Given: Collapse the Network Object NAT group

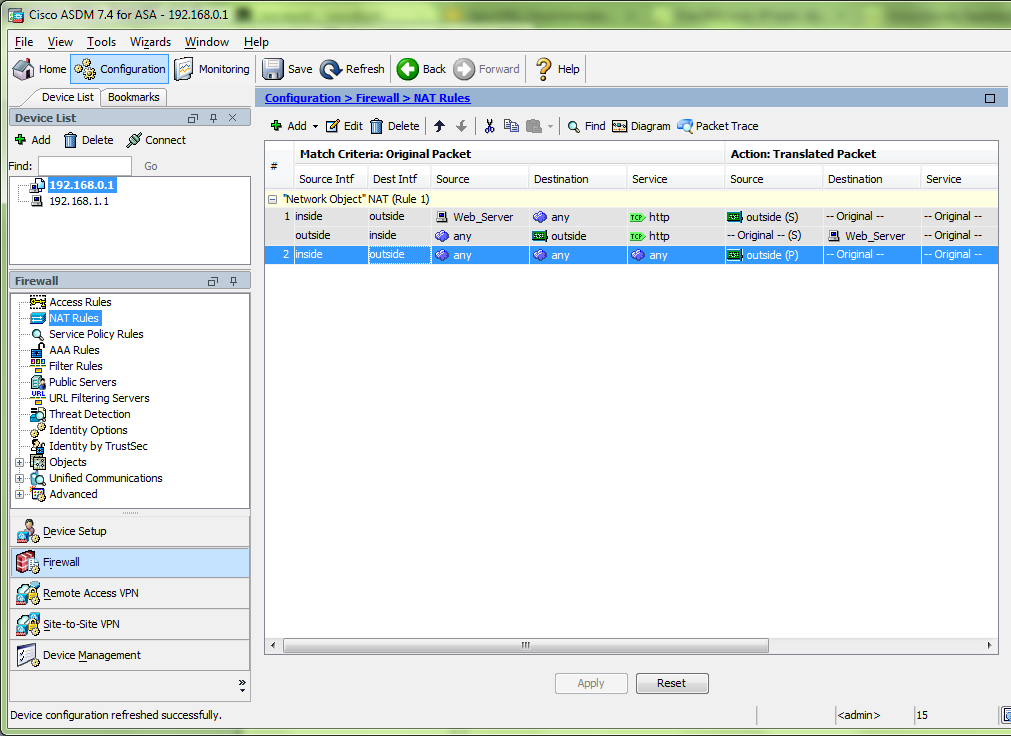Looking at the screenshot, I should coord(273,199).
